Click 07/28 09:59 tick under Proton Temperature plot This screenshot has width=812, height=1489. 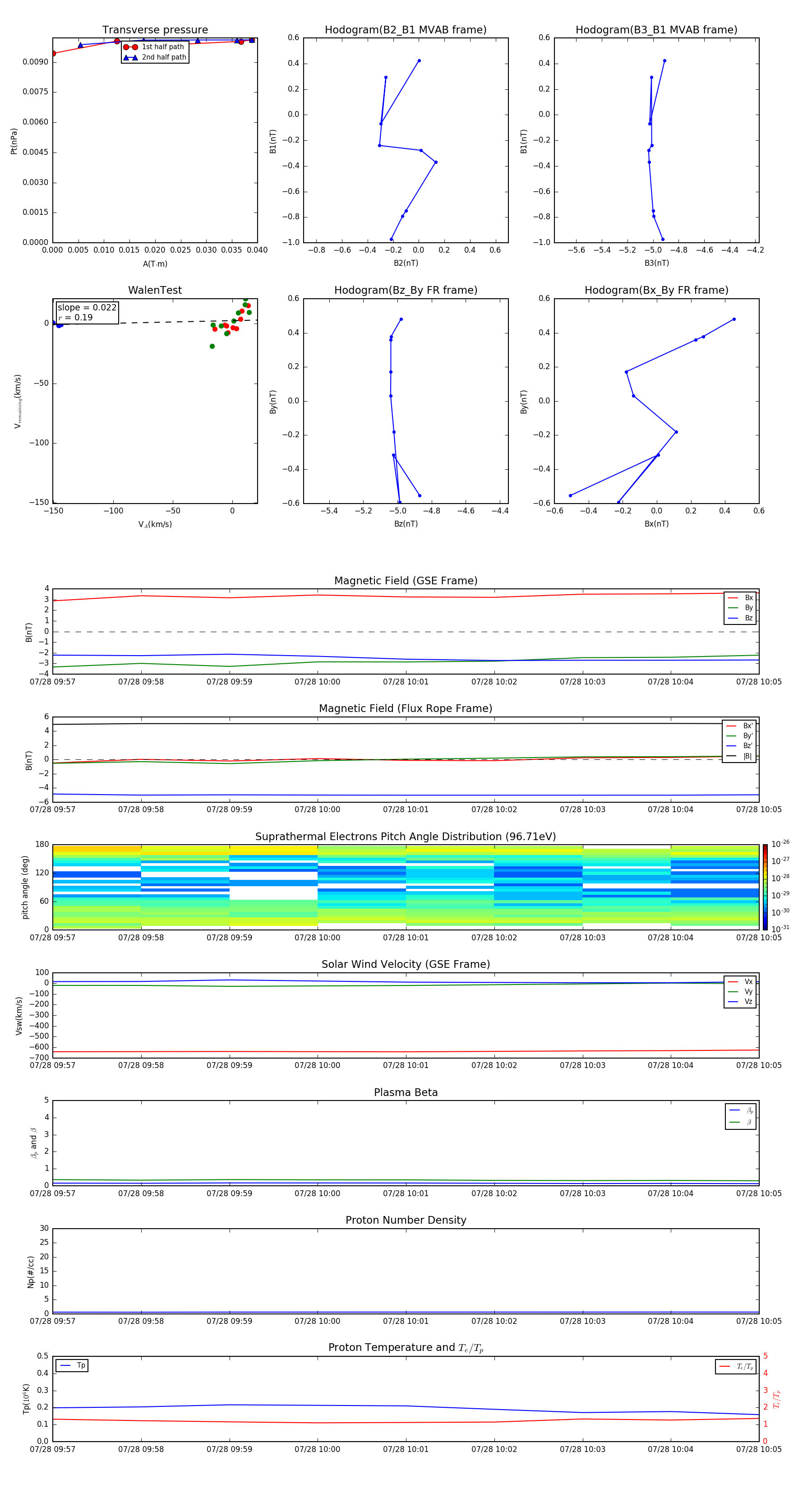pyautogui.click(x=230, y=1450)
